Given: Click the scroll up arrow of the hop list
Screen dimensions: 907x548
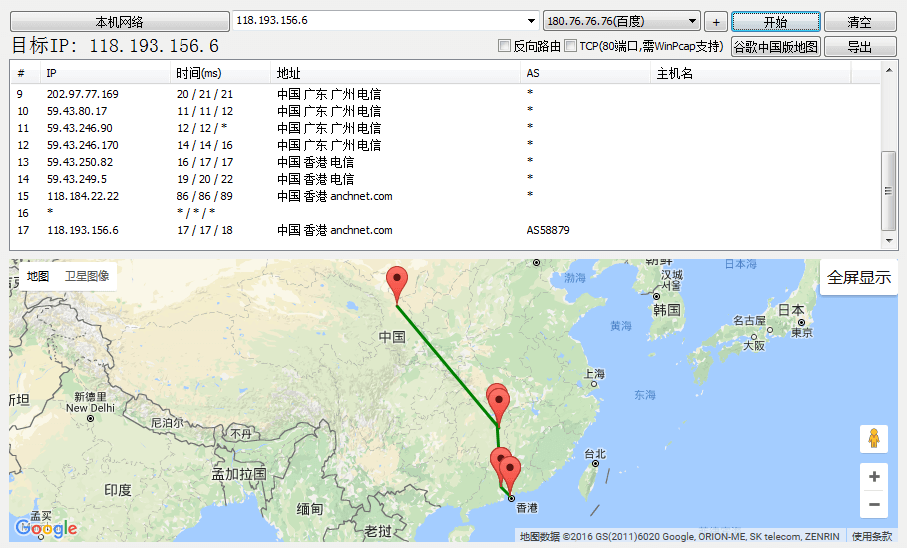Looking at the screenshot, I should click(x=888, y=69).
